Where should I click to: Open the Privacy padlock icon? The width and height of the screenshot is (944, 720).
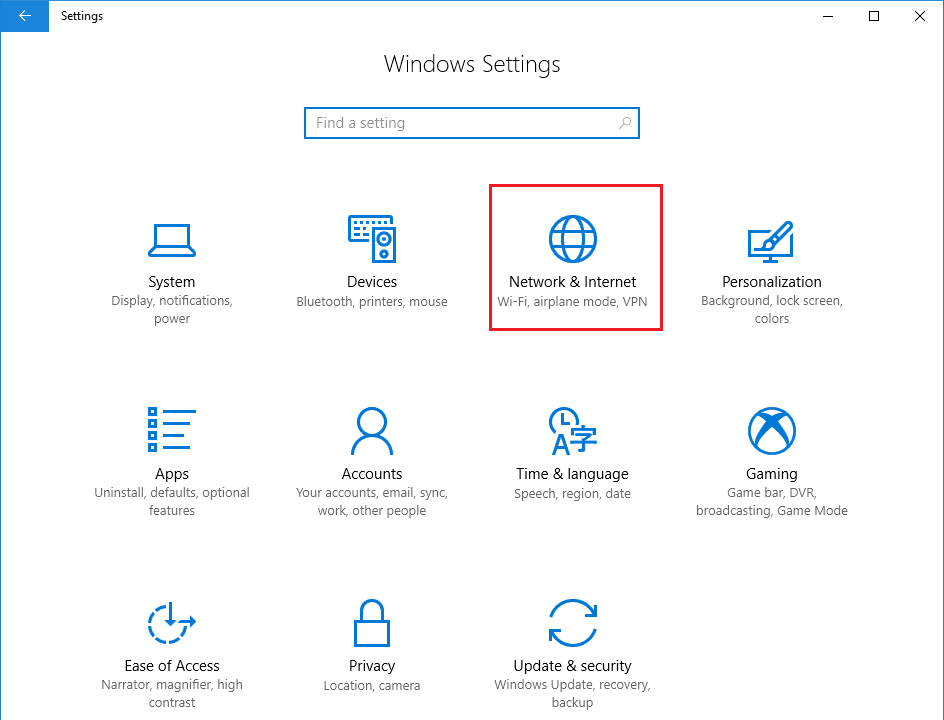tap(372, 623)
